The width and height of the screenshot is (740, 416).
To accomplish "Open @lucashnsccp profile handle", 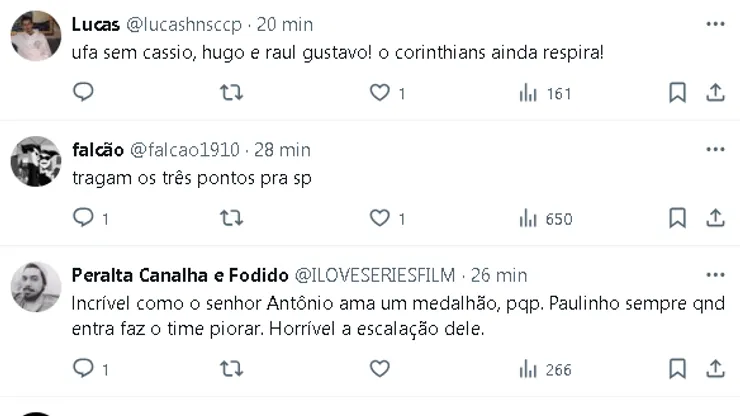I will click(x=182, y=25).
